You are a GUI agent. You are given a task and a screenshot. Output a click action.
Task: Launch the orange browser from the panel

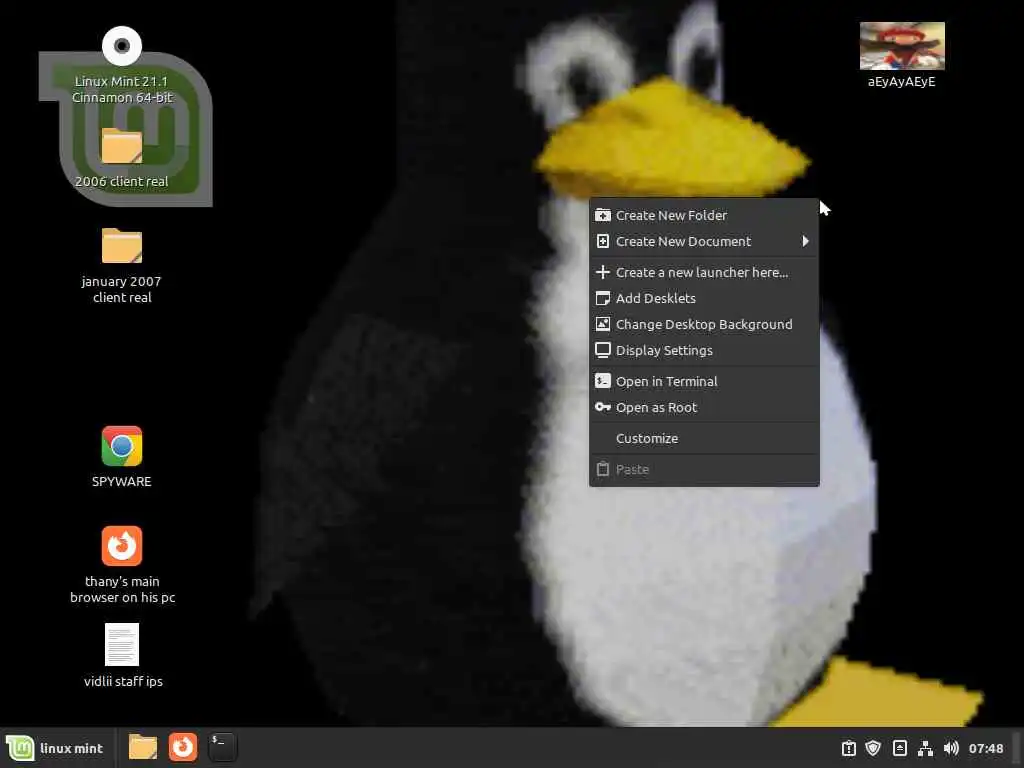tap(183, 747)
